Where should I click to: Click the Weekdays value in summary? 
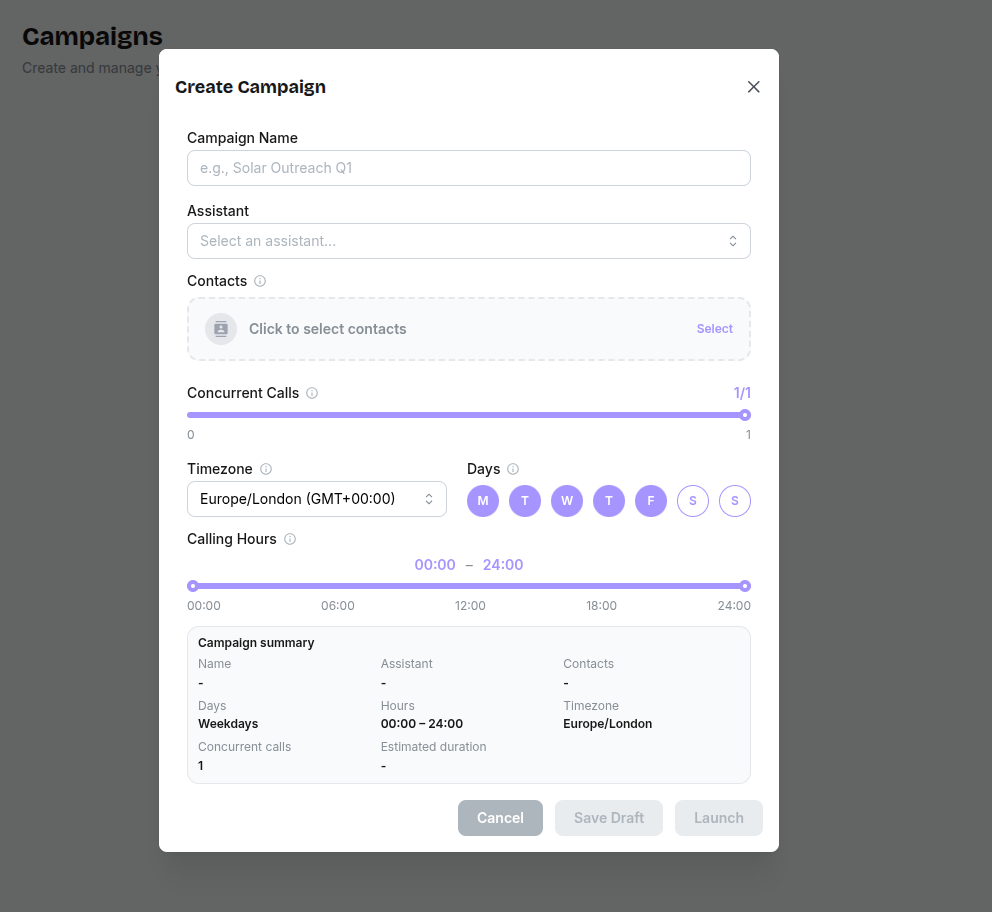[x=228, y=724]
